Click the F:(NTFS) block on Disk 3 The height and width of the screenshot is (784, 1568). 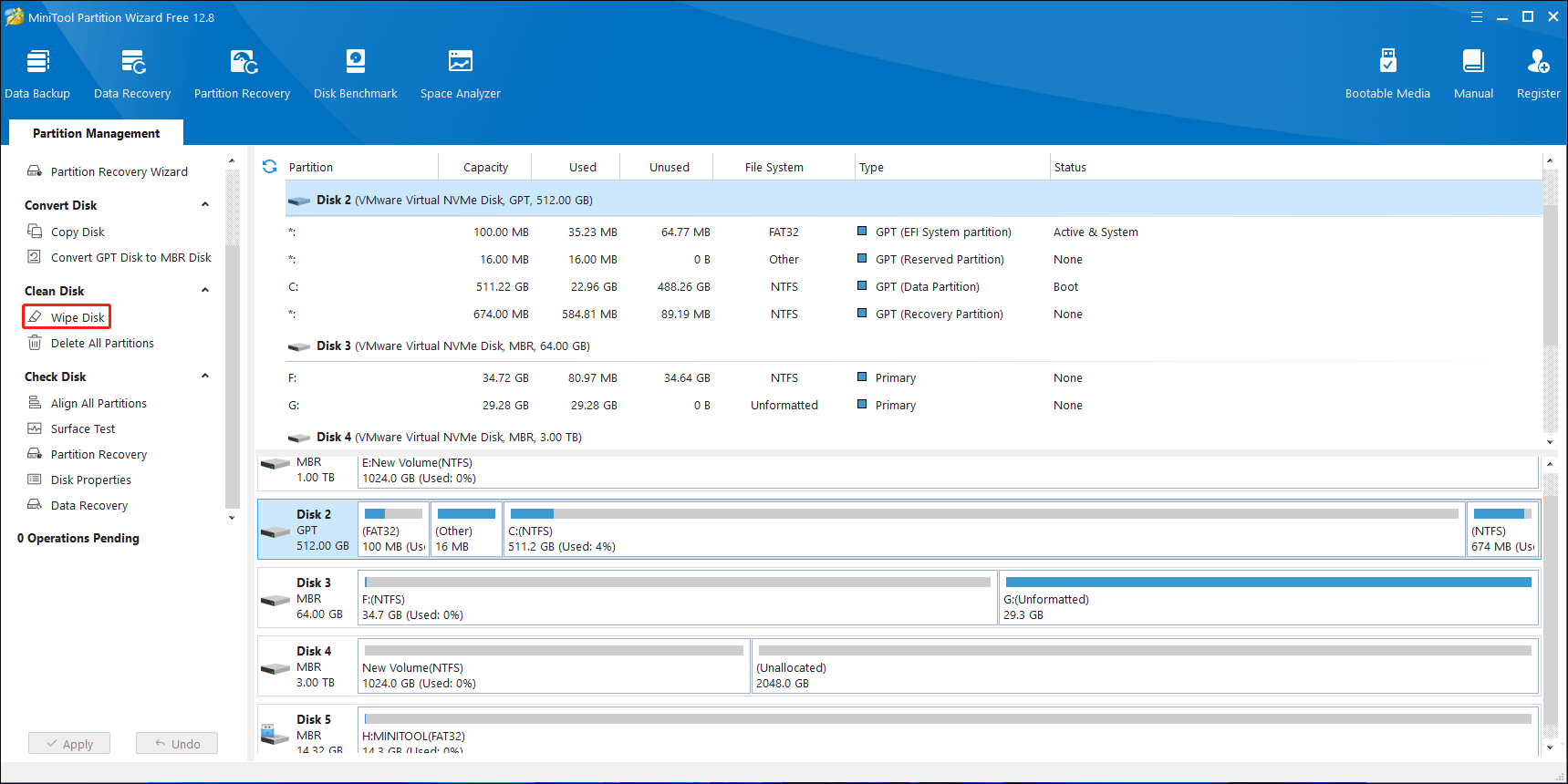coord(678,598)
